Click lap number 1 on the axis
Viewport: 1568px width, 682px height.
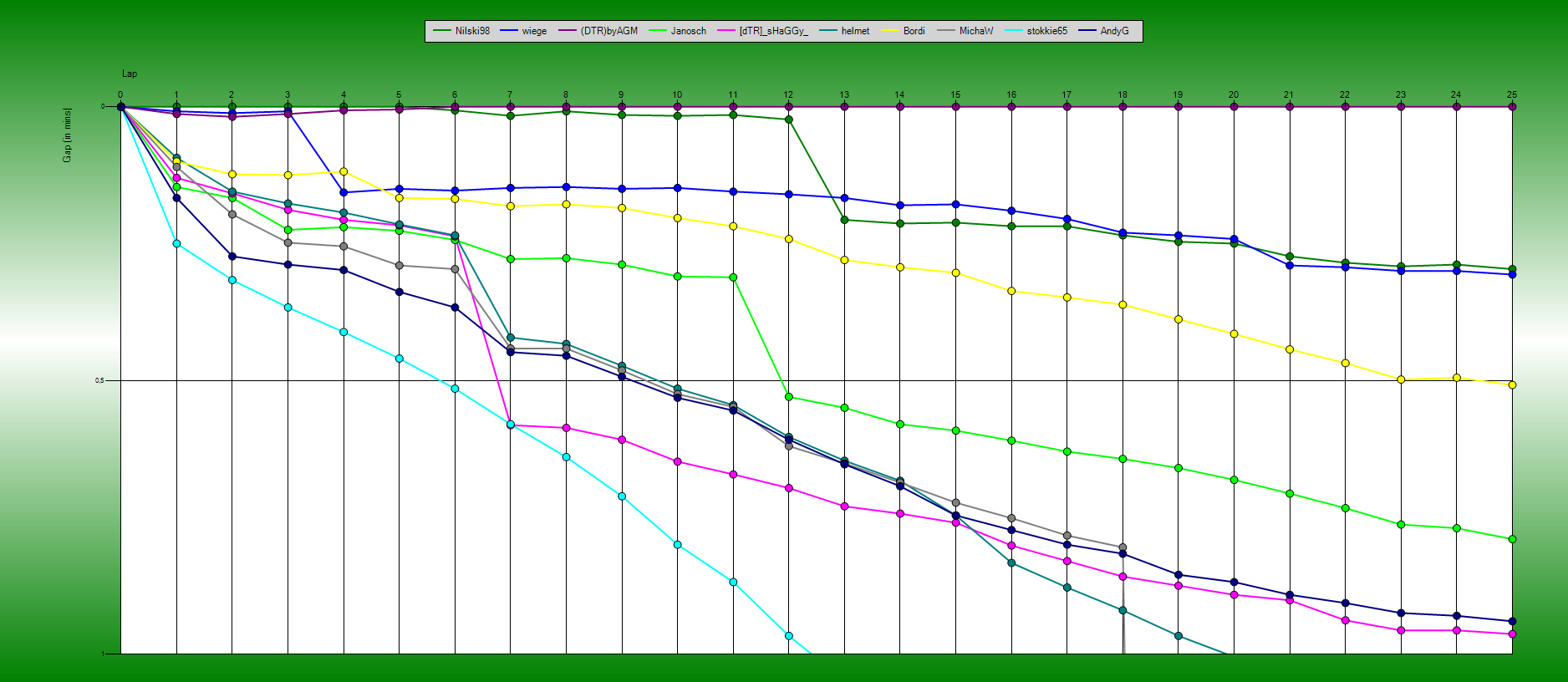point(176,95)
